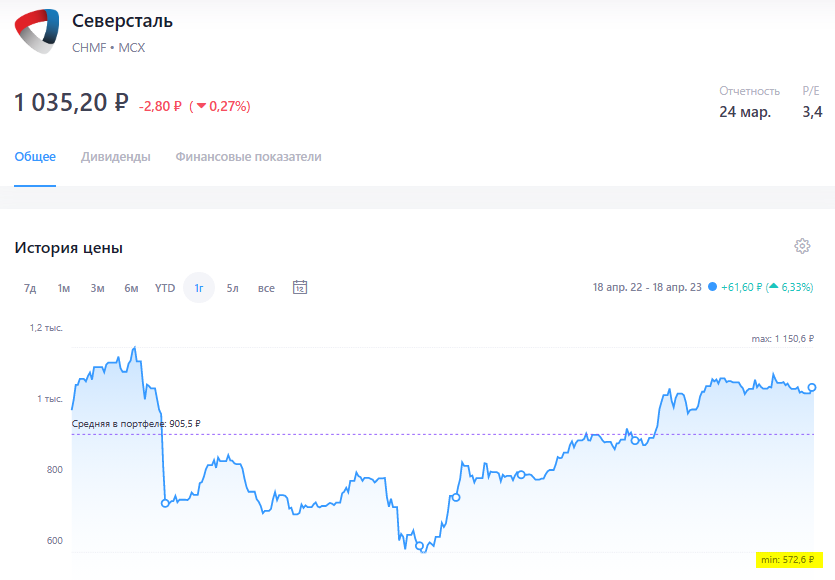Viewport: 835px width, 580px height.
Task: Click the 'max: 1 150,6 ₽' label
Action: 782,338
